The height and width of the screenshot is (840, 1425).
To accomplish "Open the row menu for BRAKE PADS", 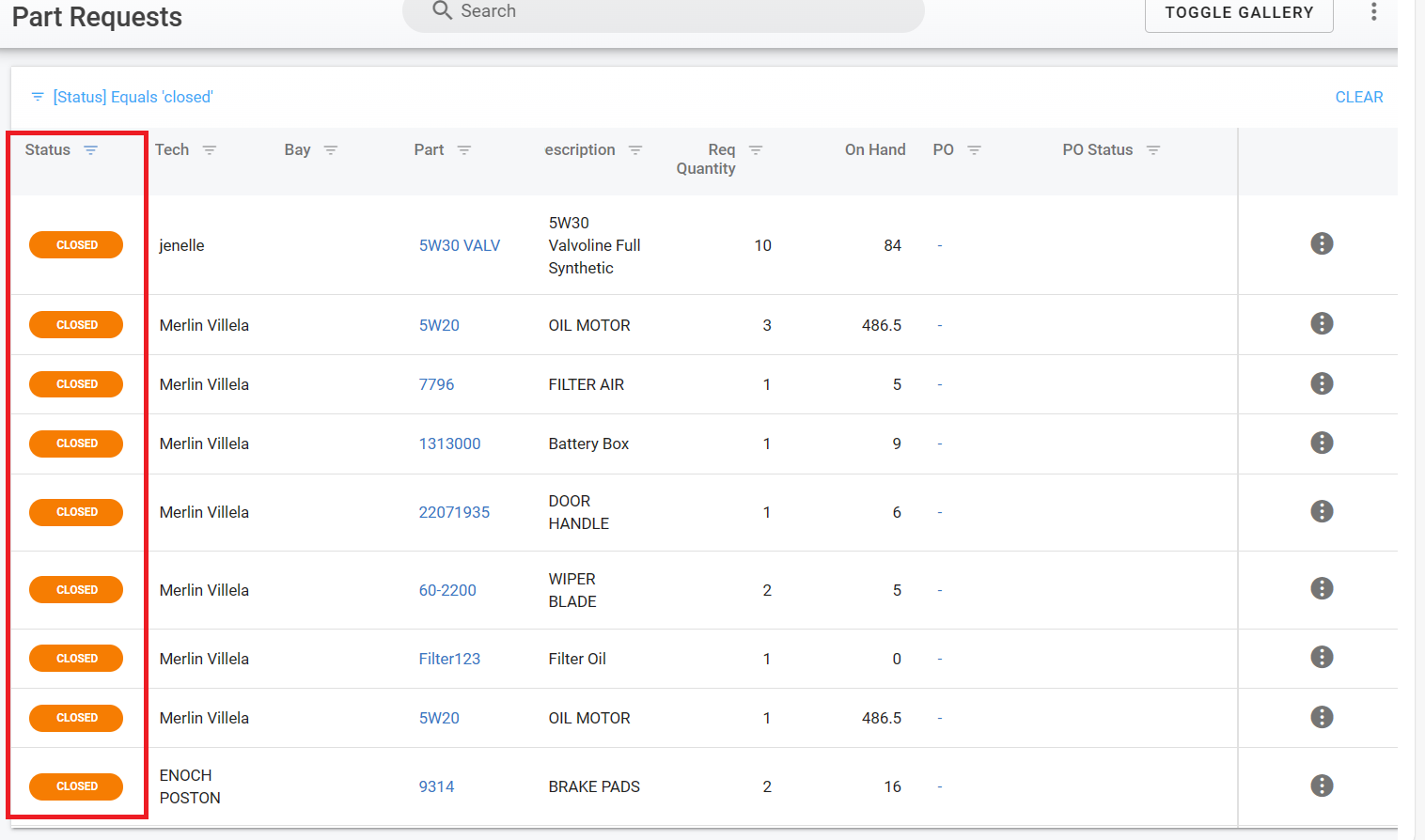I will coord(1322,786).
